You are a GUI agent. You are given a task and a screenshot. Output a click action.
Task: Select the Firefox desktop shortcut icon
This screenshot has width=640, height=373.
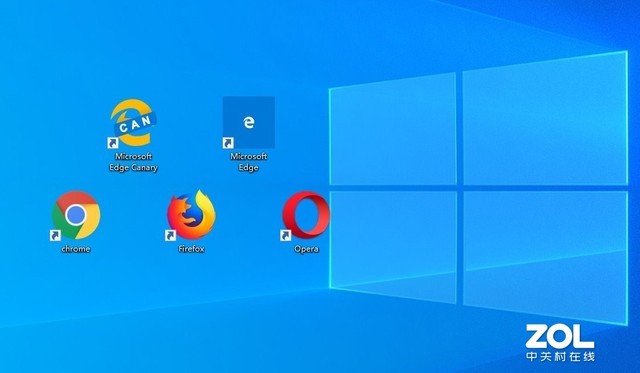click(191, 215)
